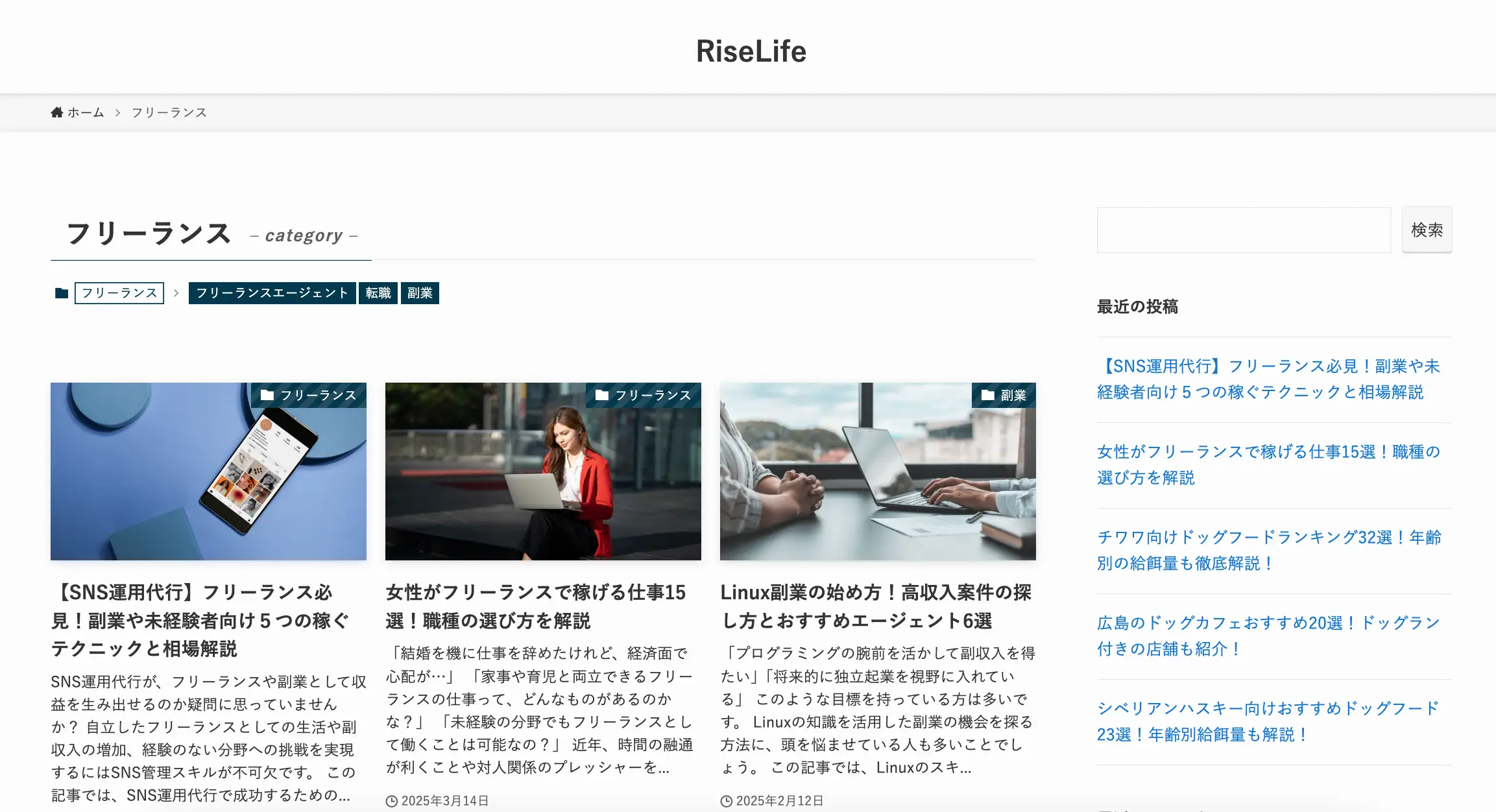The height and width of the screenshot is (812, 1496).
Task: Click clock icon beside 2025年2月12日
Action: point(727,801)
